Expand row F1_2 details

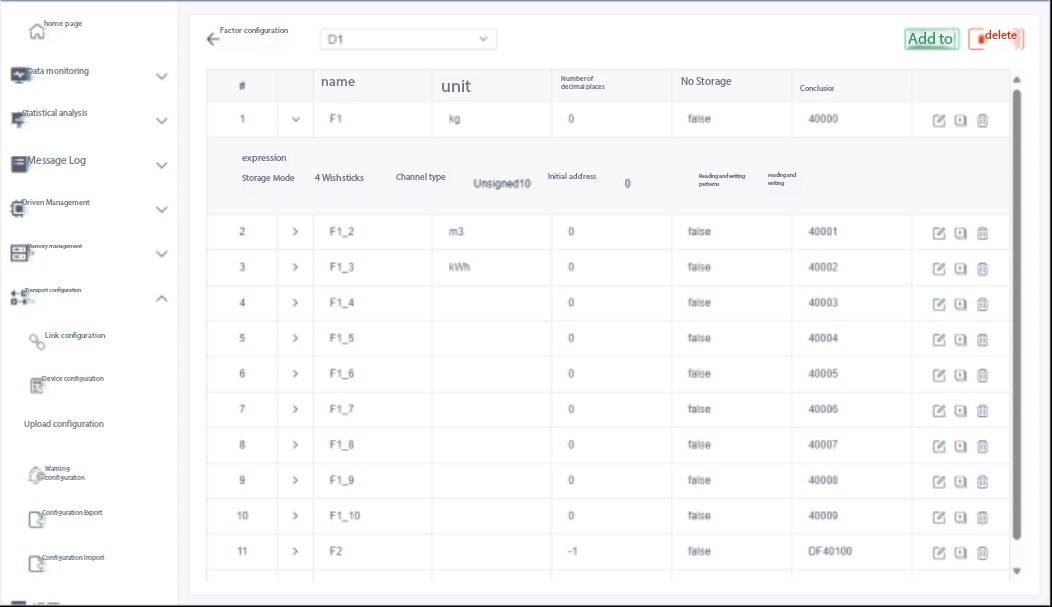point(295,231)
